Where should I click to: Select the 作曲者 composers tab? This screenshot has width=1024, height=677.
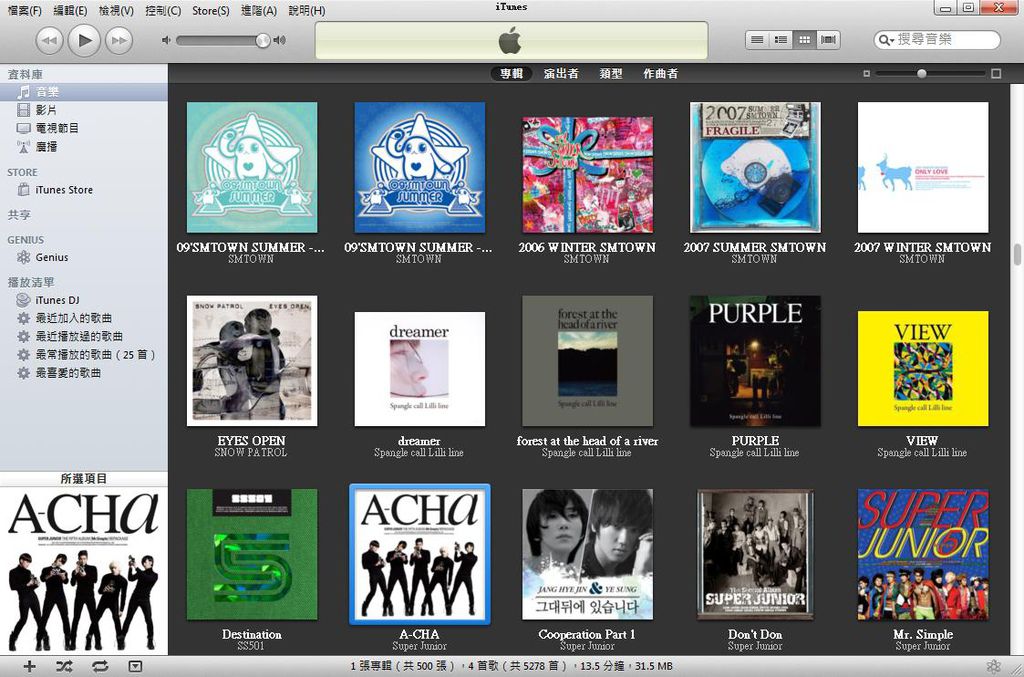[x=660, y=74]
